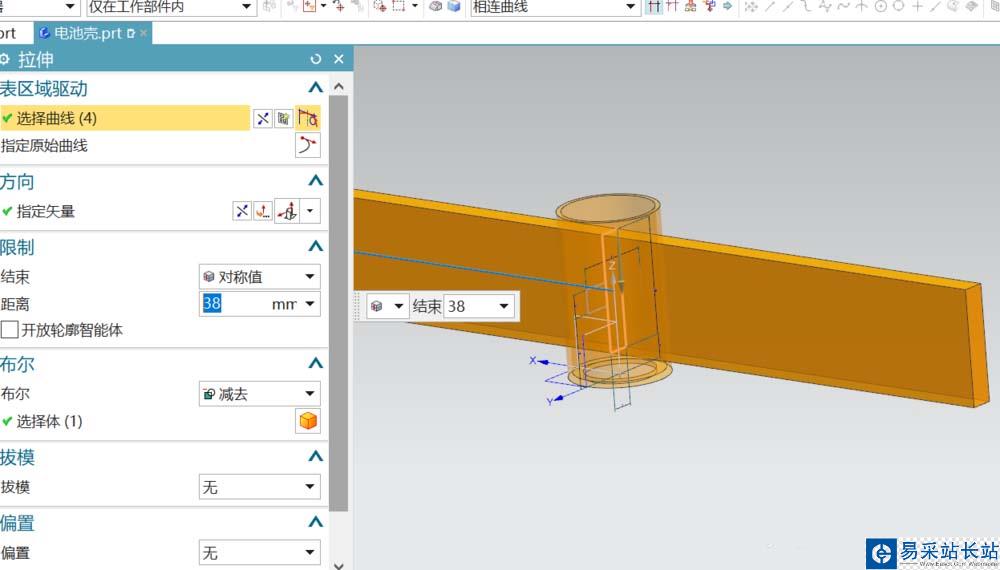Screen dimensions: 1000x570
Task: Click the orange cube 选择体 icon
Action: click(307, 421)
